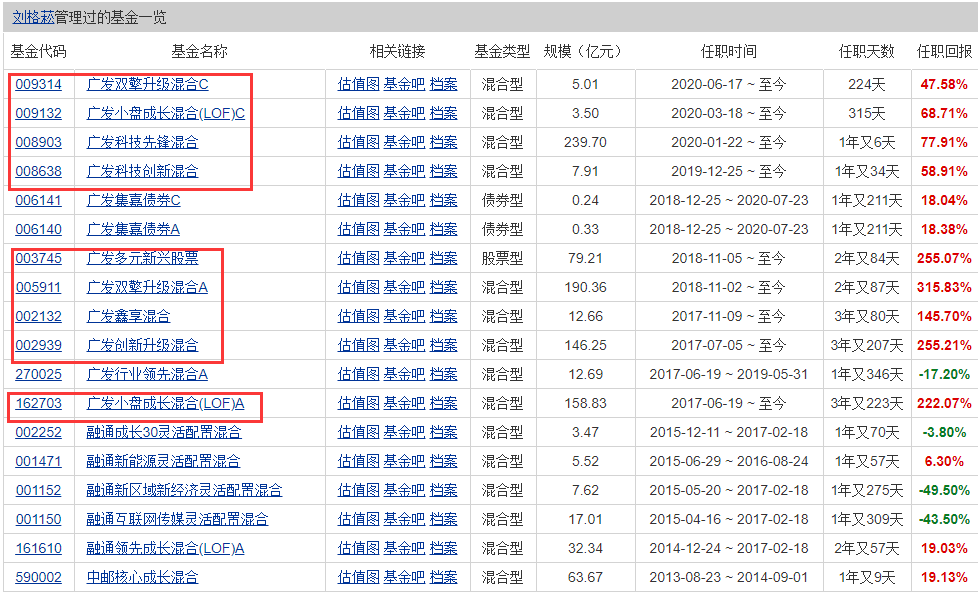
Task: Open fund code 009314 link
Action: click(39, 84)
